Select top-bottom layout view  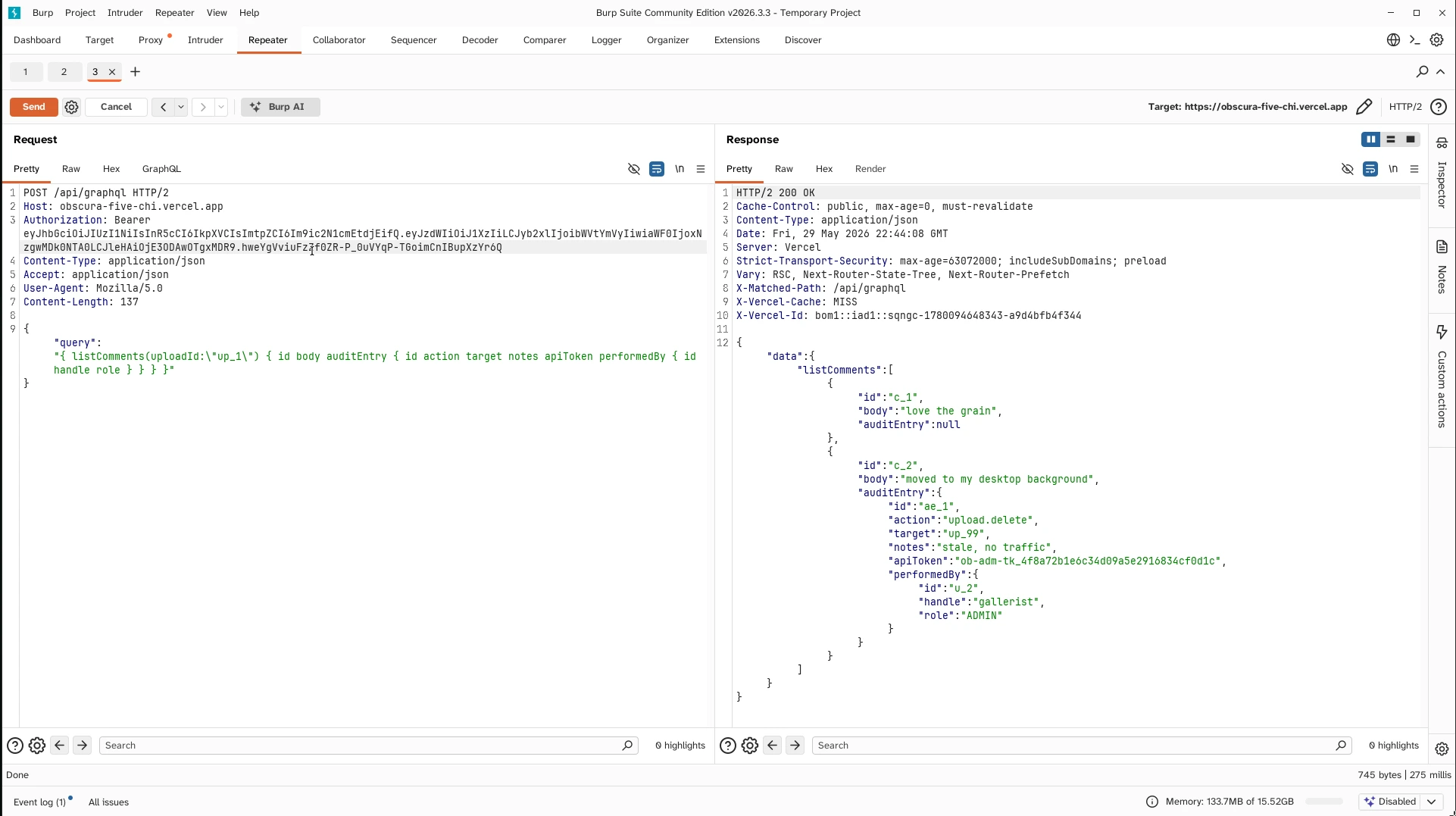1391,139
